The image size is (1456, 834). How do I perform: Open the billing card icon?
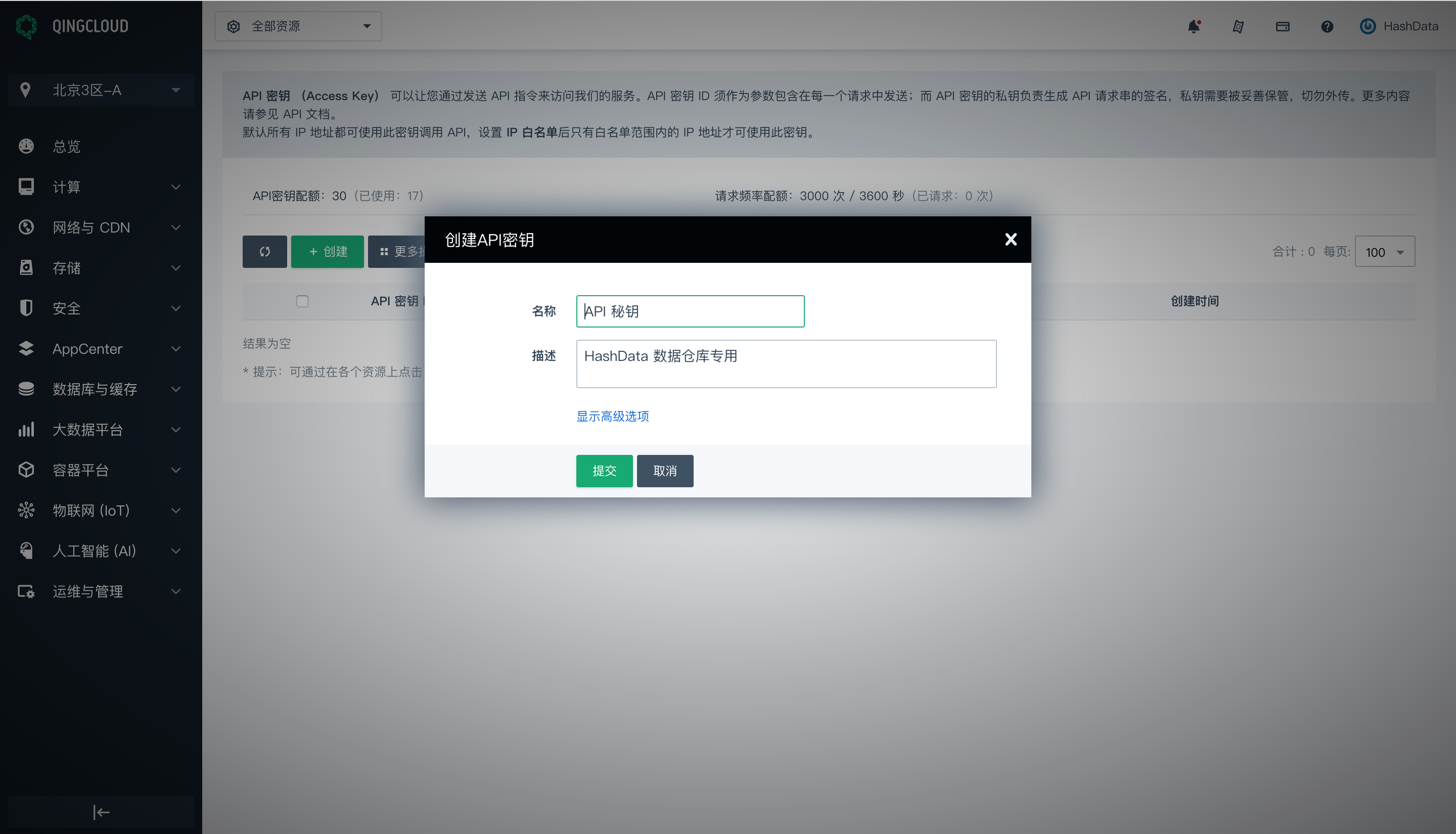click(1283, 26)
